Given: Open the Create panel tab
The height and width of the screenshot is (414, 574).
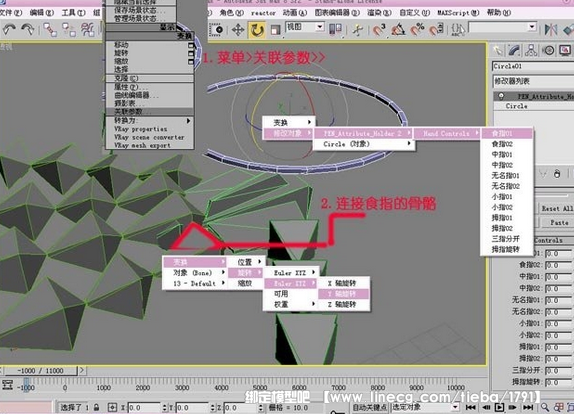Looking at the screenshot, I should (498, 51).
